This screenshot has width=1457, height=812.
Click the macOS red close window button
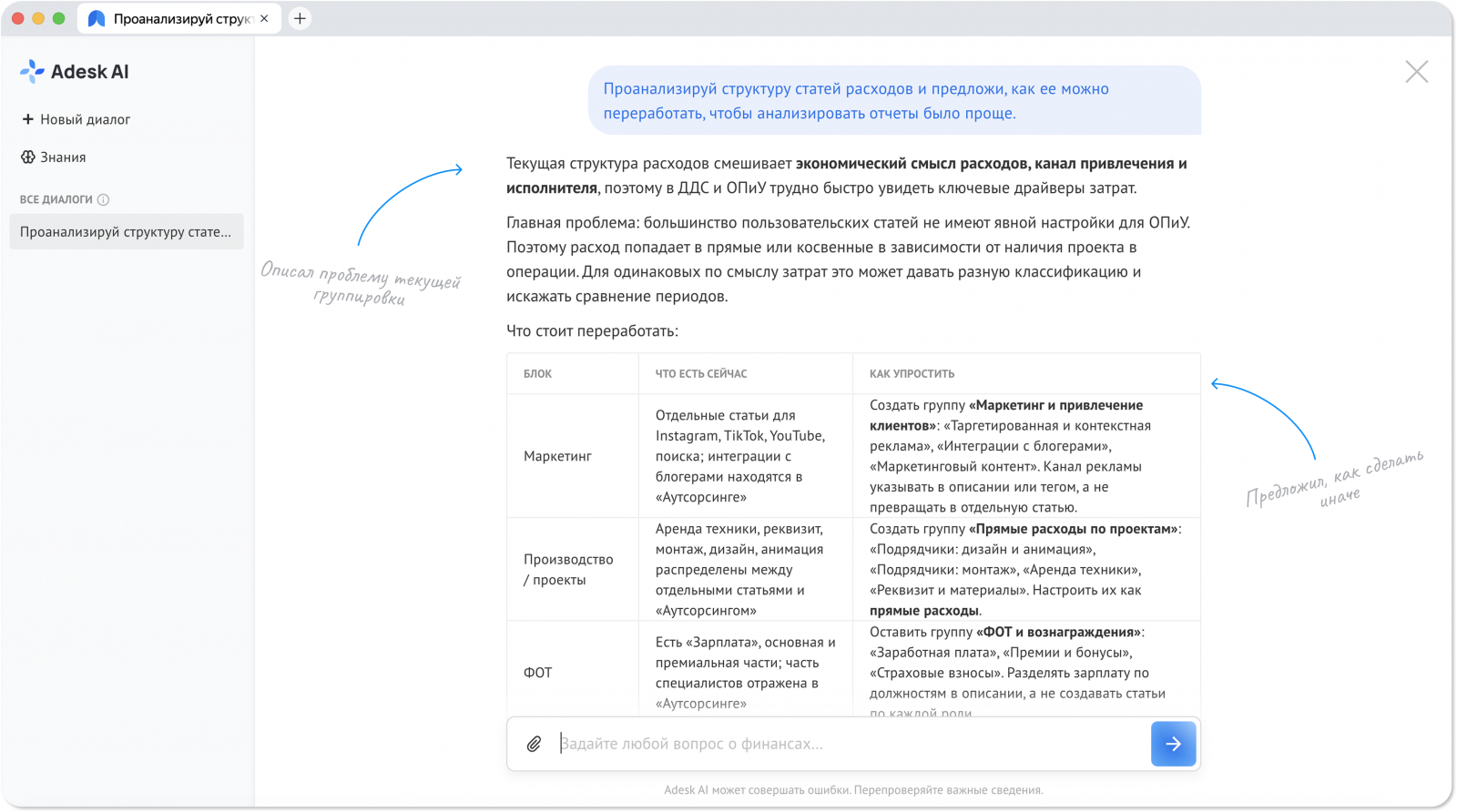17,18
